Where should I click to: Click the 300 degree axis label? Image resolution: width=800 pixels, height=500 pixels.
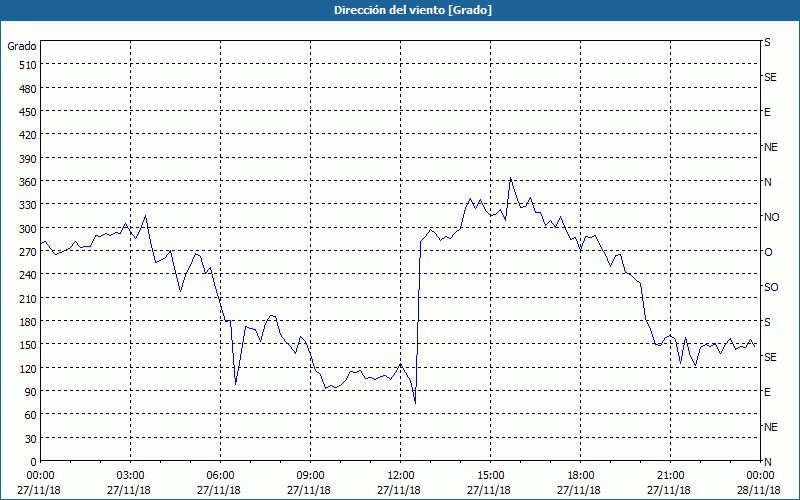point(28,229)
